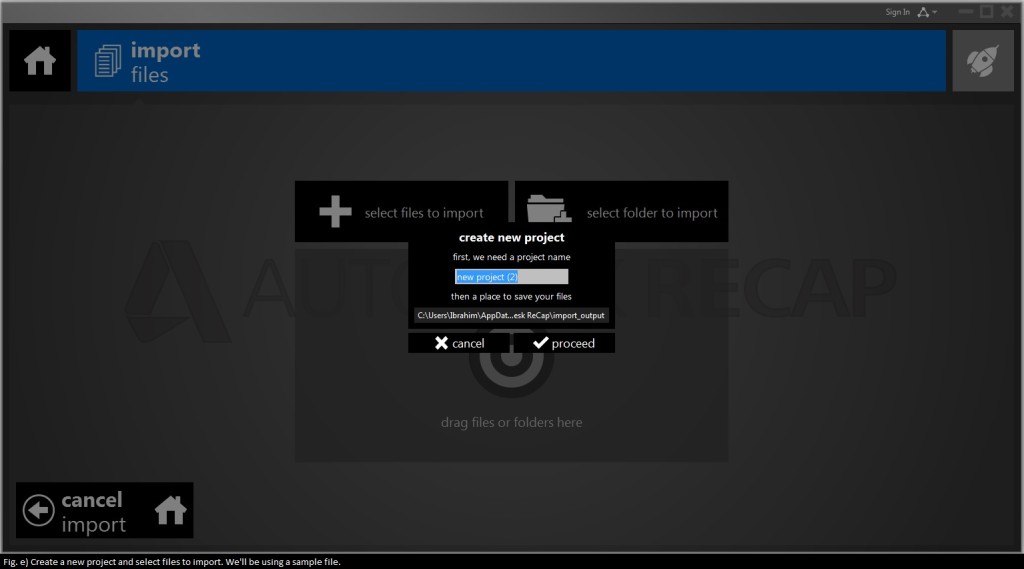Click the folder icon to import a folder
Screen dimensions: 1024x569
(547, 211)
